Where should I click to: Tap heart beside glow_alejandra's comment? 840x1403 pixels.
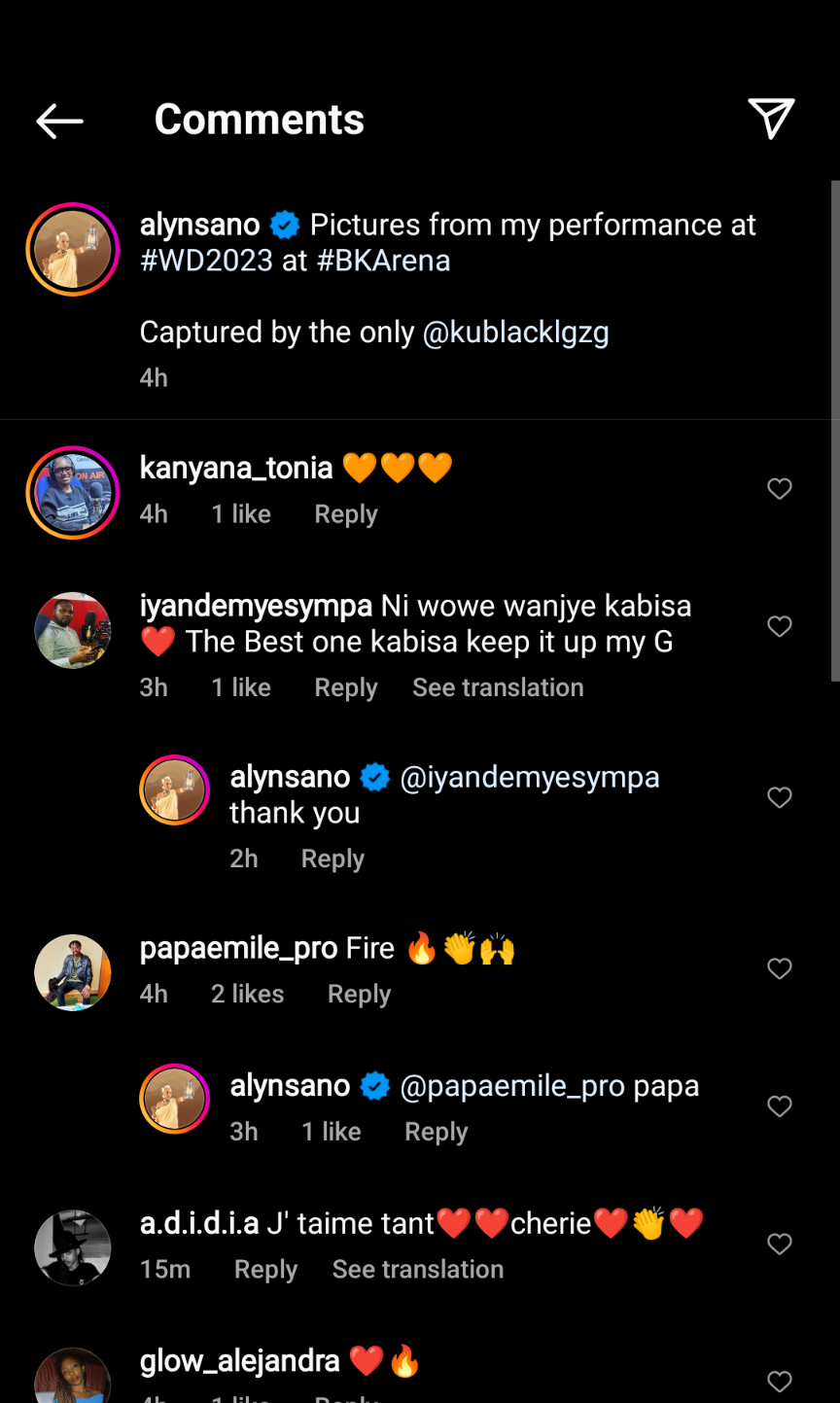pyautogui.click(x=780, y=1382)
